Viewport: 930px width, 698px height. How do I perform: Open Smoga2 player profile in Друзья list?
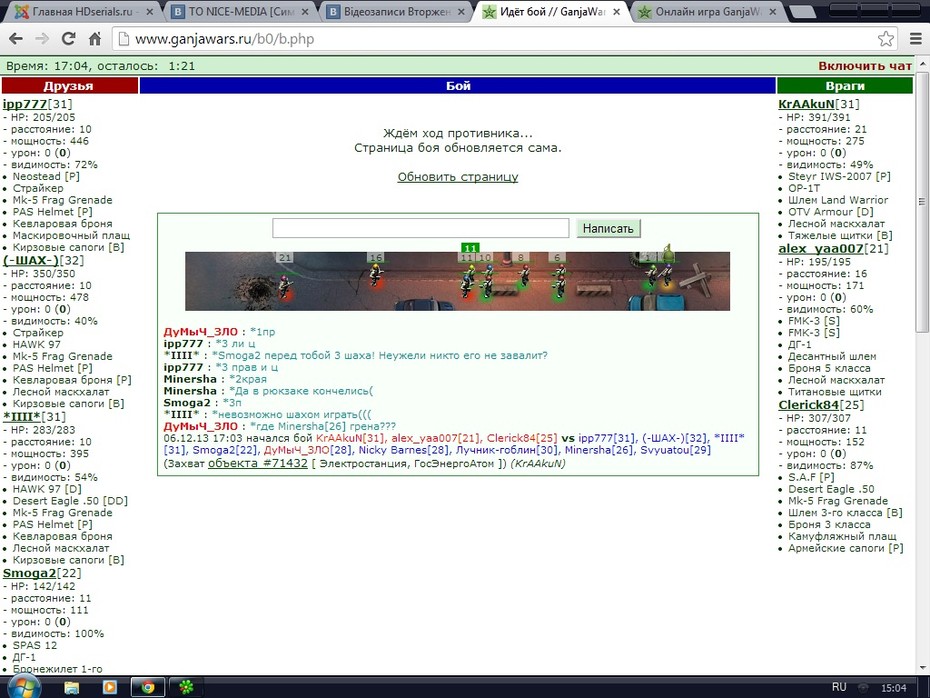29,573
